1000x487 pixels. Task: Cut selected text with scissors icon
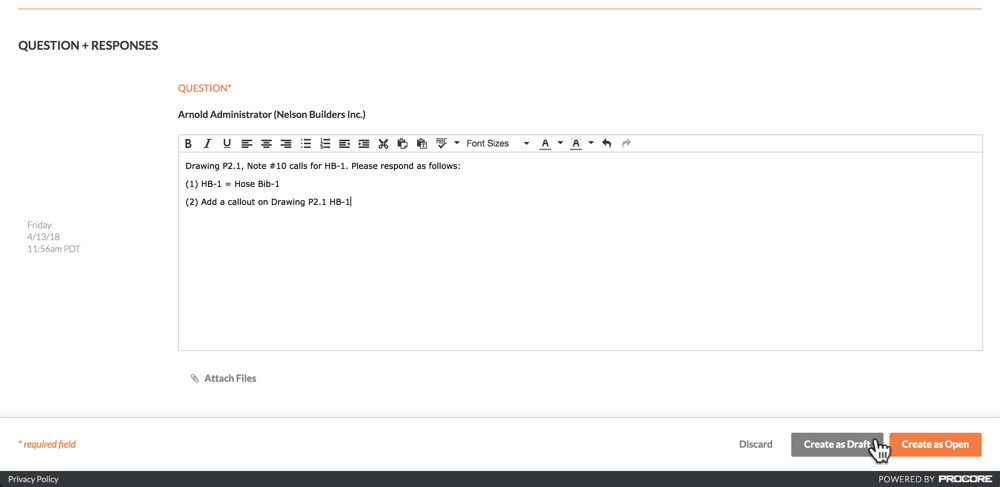click(x=383, y=144)
